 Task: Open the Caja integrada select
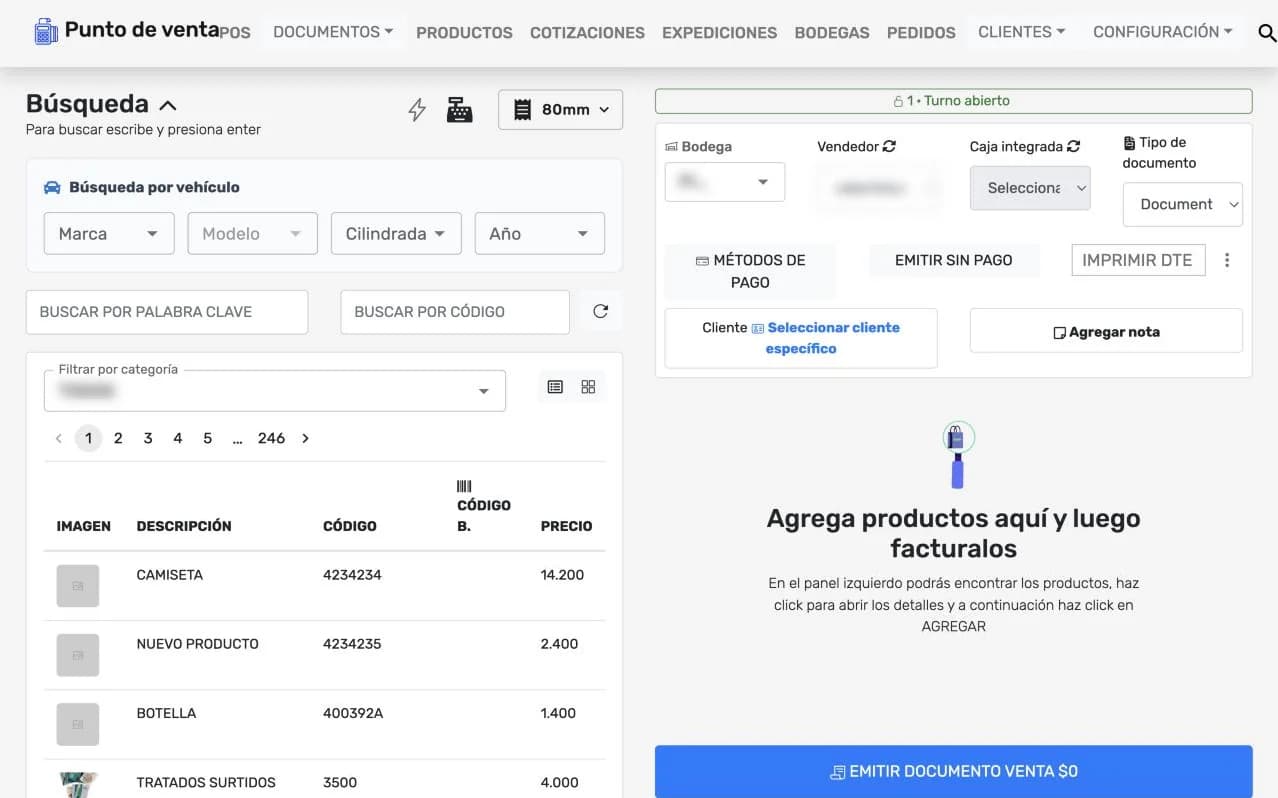point(1030,188)
